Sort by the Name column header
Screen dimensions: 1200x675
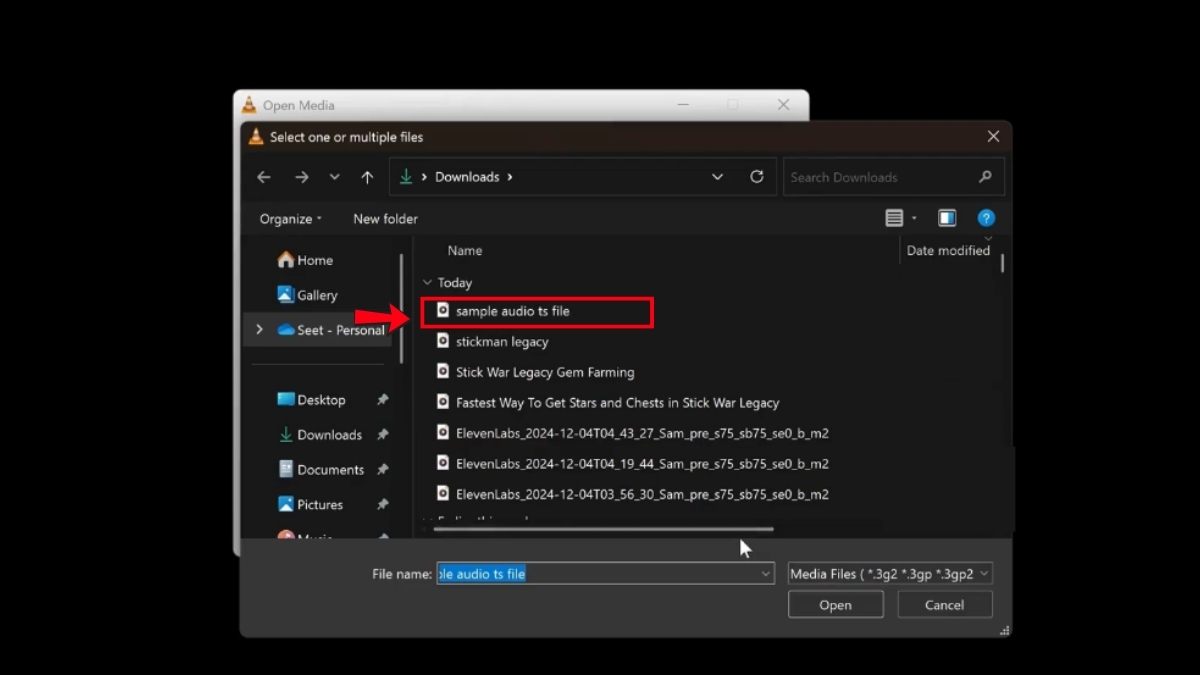pyautogui.click(x=465, y=251)
